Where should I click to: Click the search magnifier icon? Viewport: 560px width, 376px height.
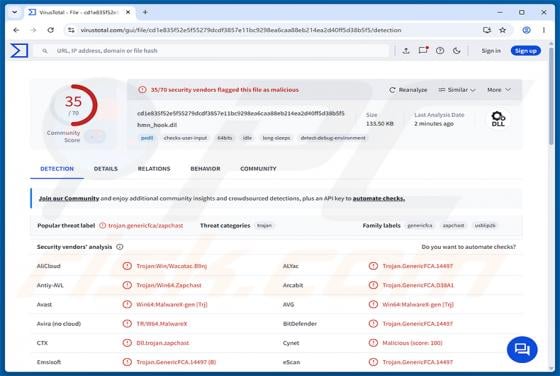(x=45, y=51)
